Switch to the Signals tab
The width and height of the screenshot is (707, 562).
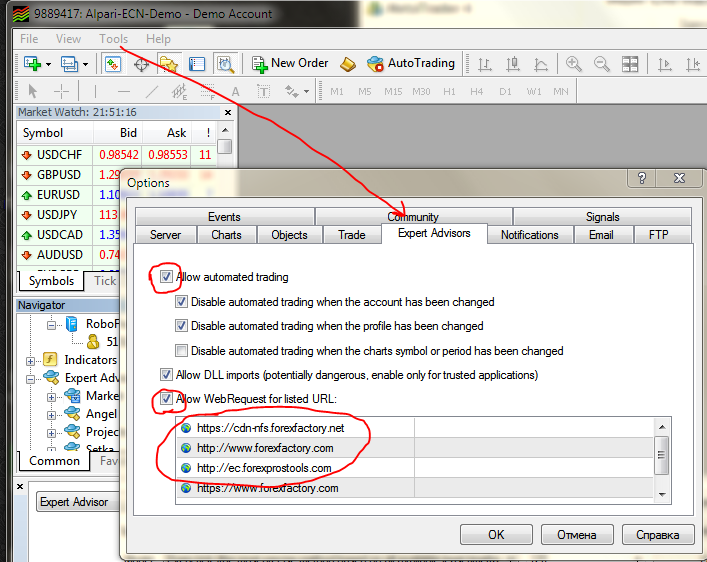click(602, 217)
